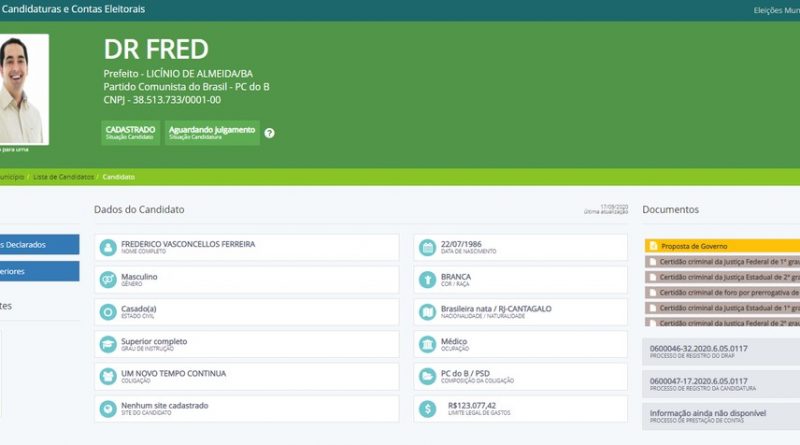Open Certidão criminal da Justiça Federal 1º grau
800x445 pixels.
pyautogui.click(x=725, y=262)
